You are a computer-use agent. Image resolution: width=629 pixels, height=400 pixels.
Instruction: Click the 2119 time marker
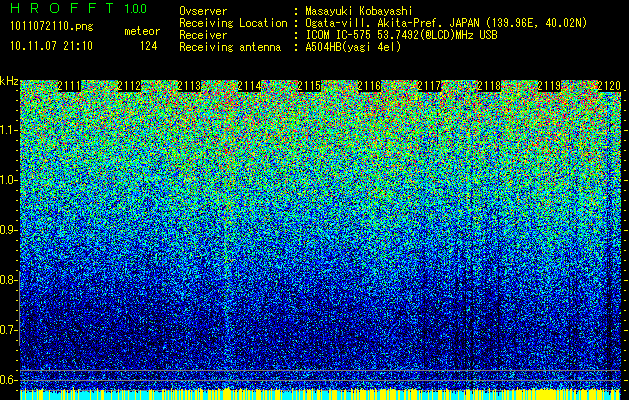549,86
